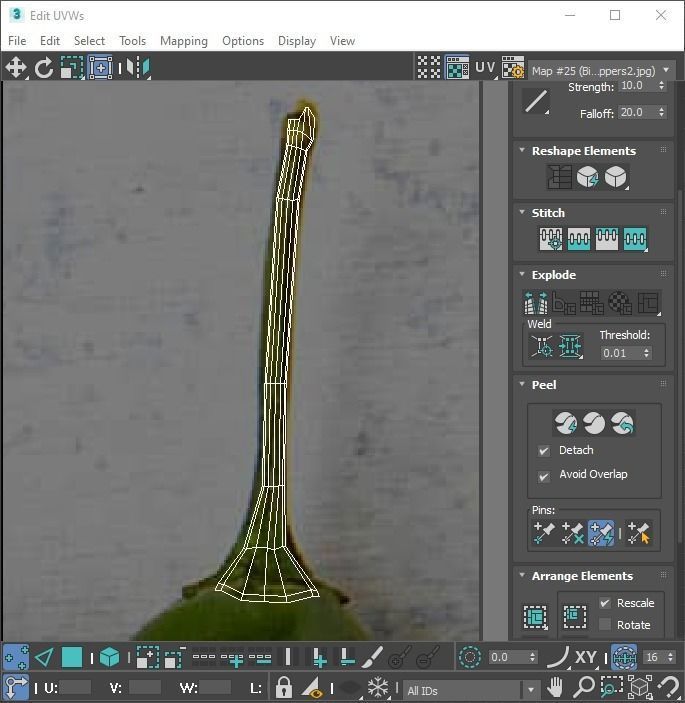Collapse the Explode rollout

[x=522, y=274]
